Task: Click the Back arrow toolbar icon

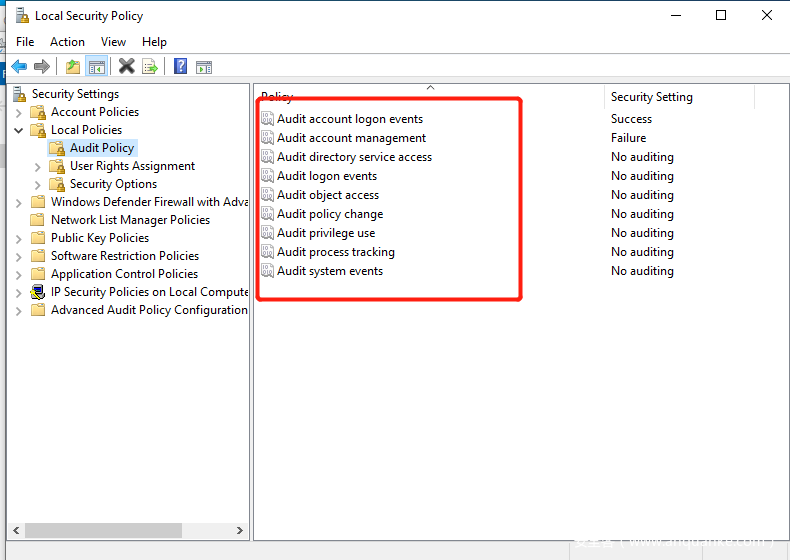Action: pos(19,66)
